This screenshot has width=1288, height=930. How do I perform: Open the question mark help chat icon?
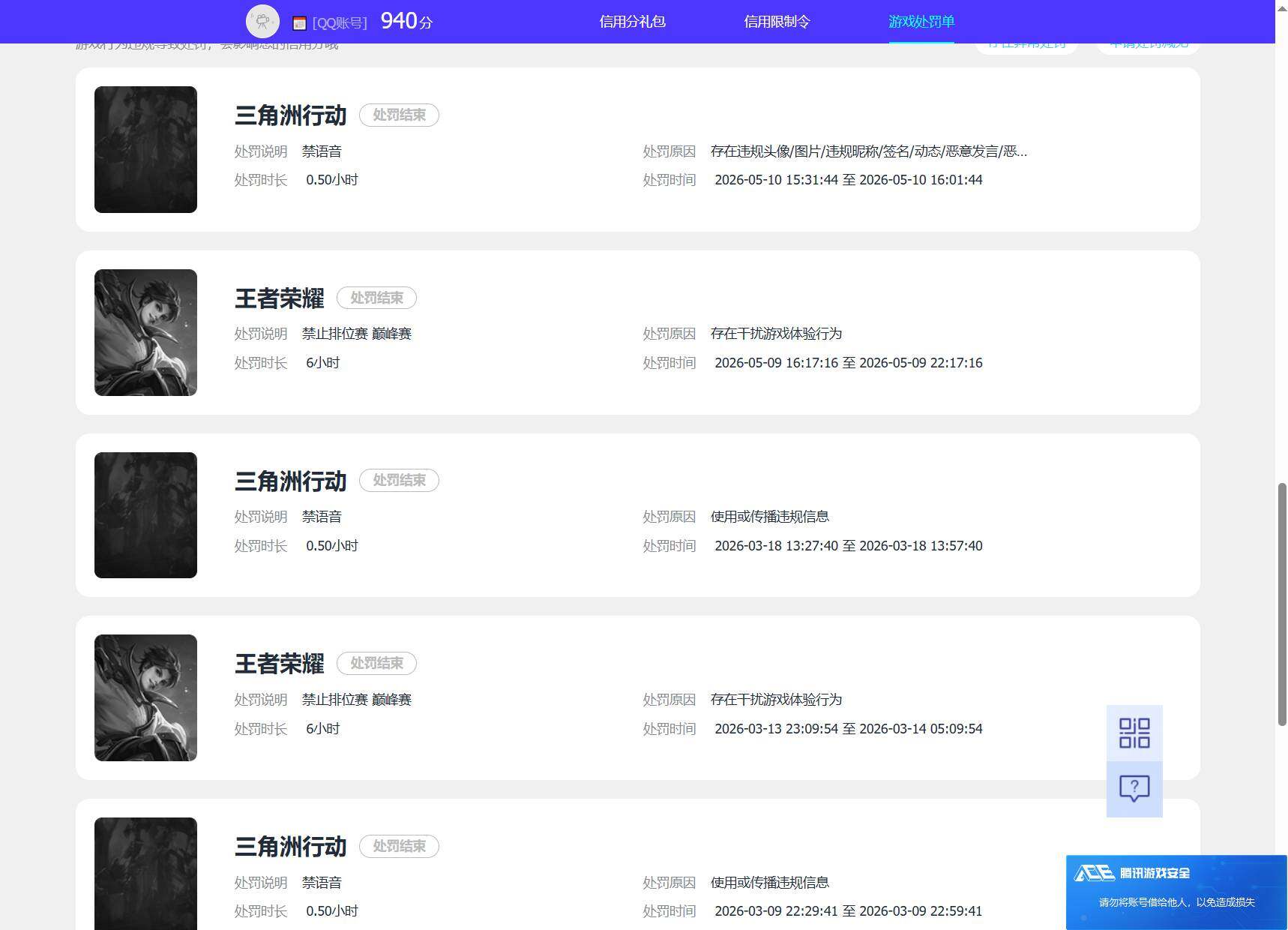[x=1134, y=789]
